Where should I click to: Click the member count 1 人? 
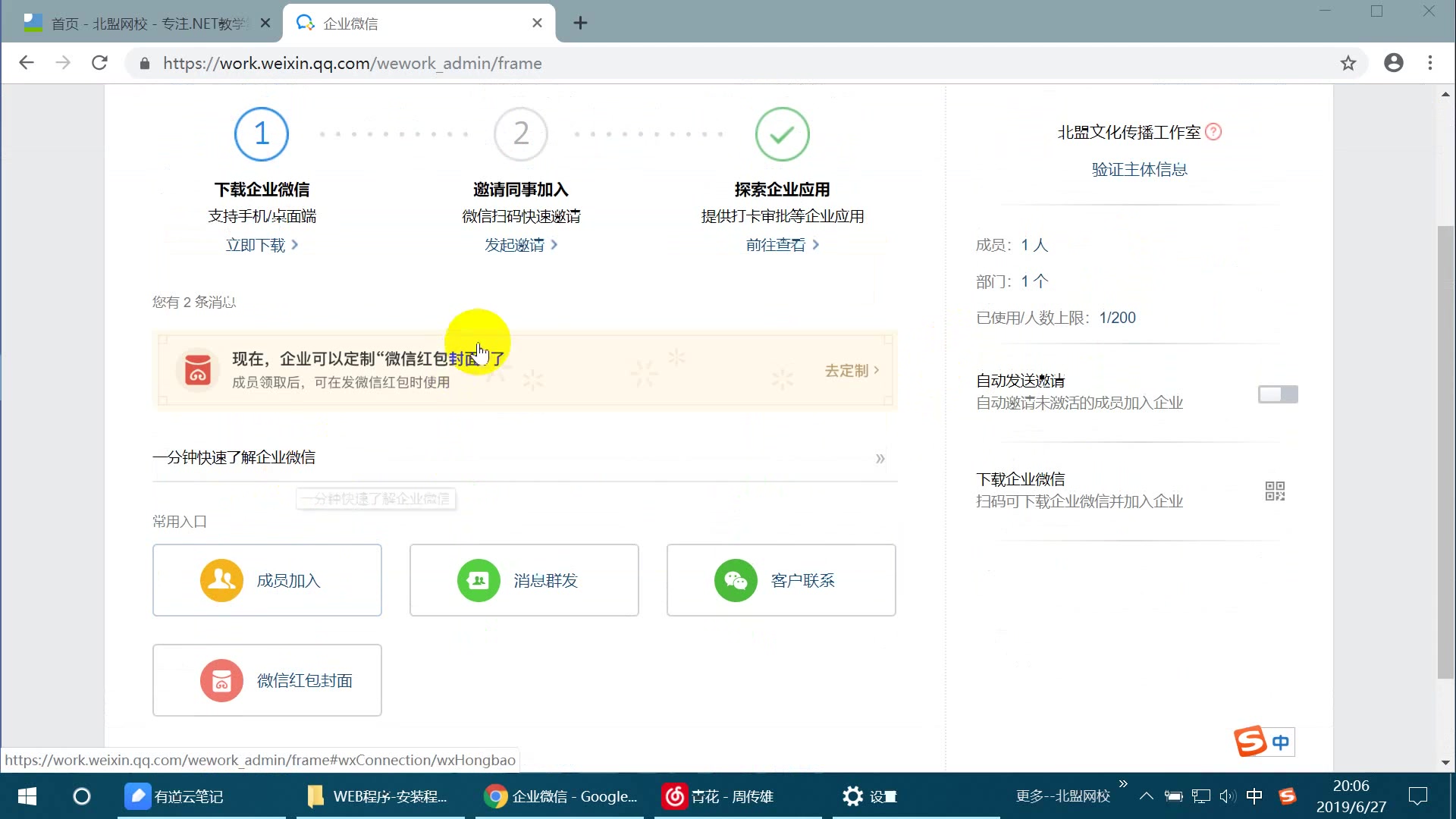1034,245
